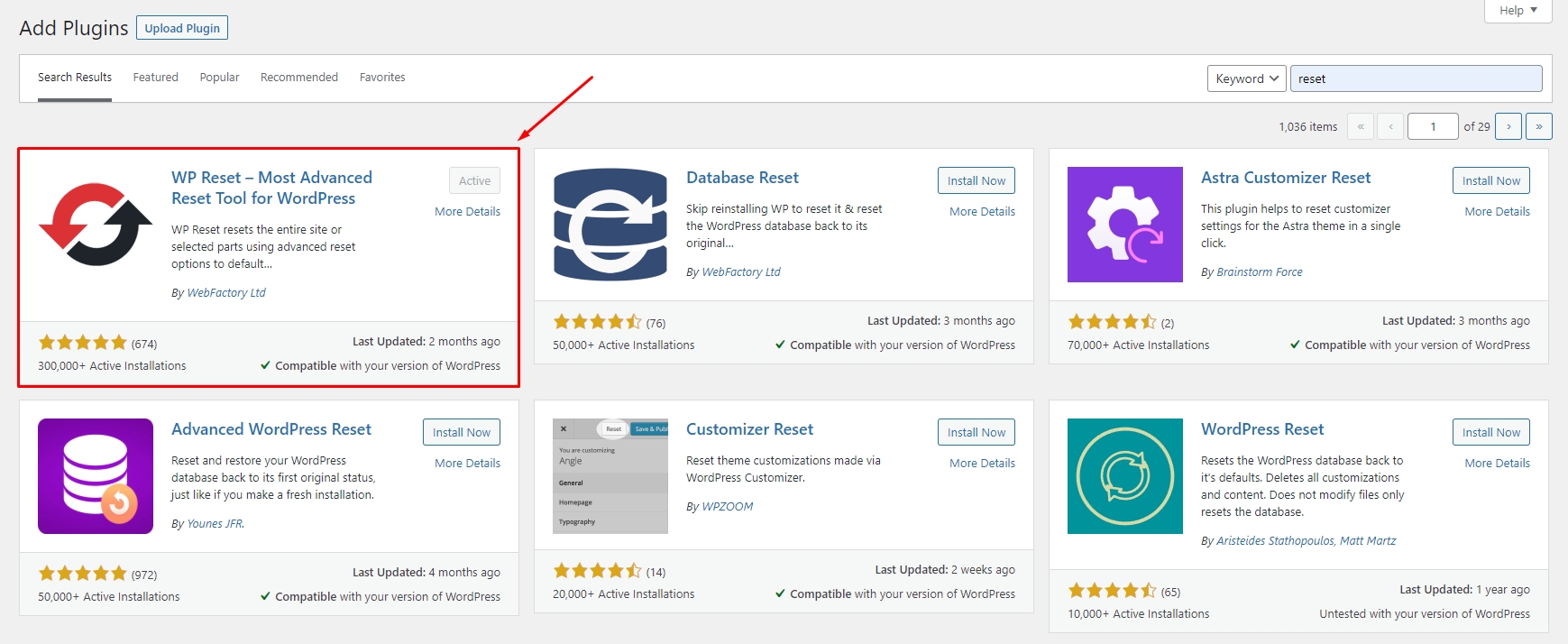Click the current page number field
The width and height of the screenshot is (1568, 644).
(x=1432, y=126)
